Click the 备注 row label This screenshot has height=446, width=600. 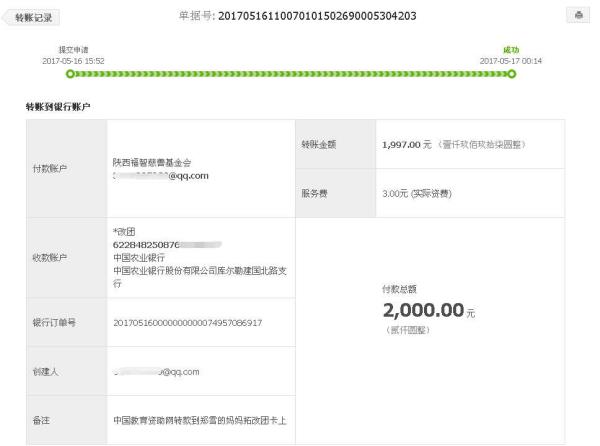(41, 420)
